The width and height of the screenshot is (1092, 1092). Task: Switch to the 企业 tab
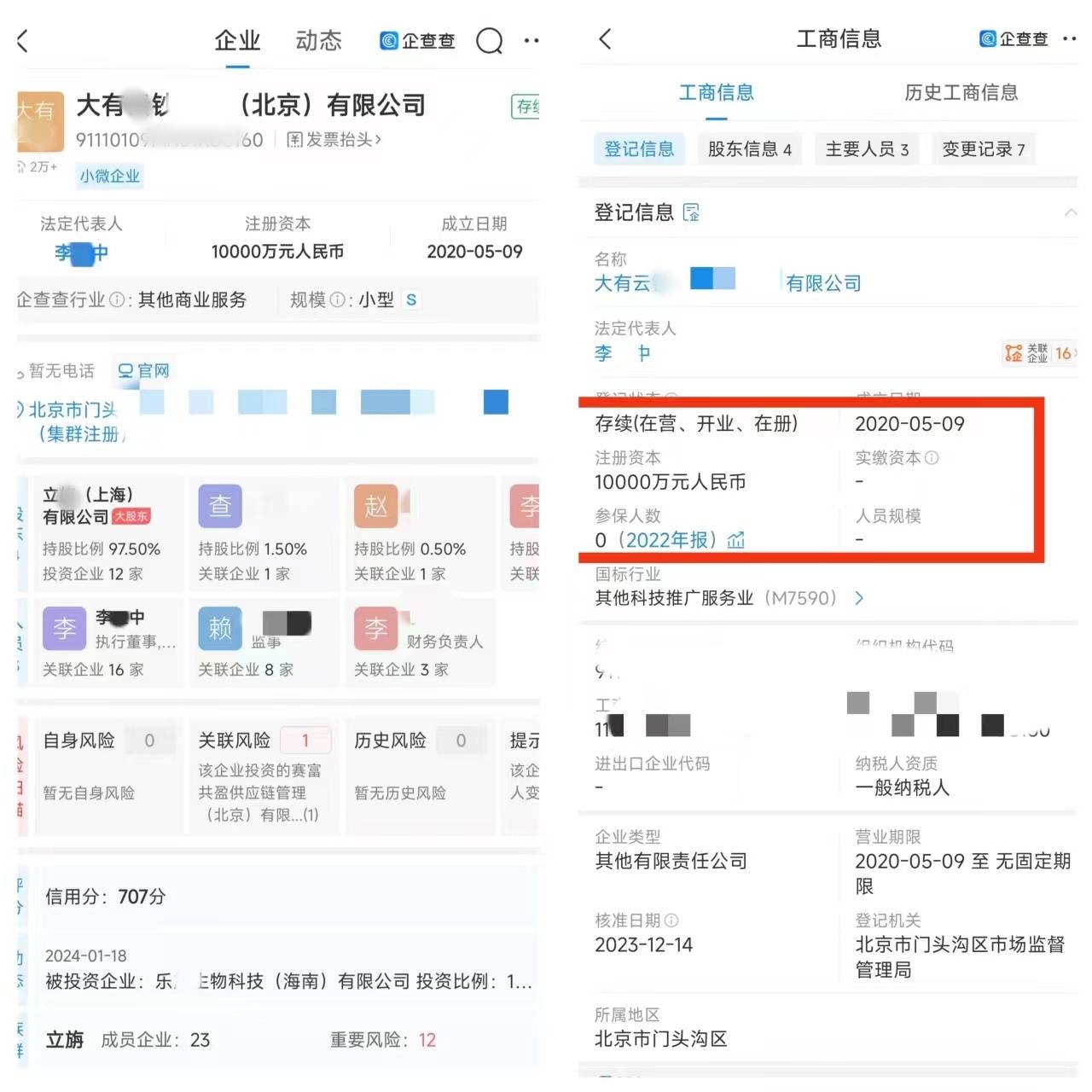pos(237,41)
